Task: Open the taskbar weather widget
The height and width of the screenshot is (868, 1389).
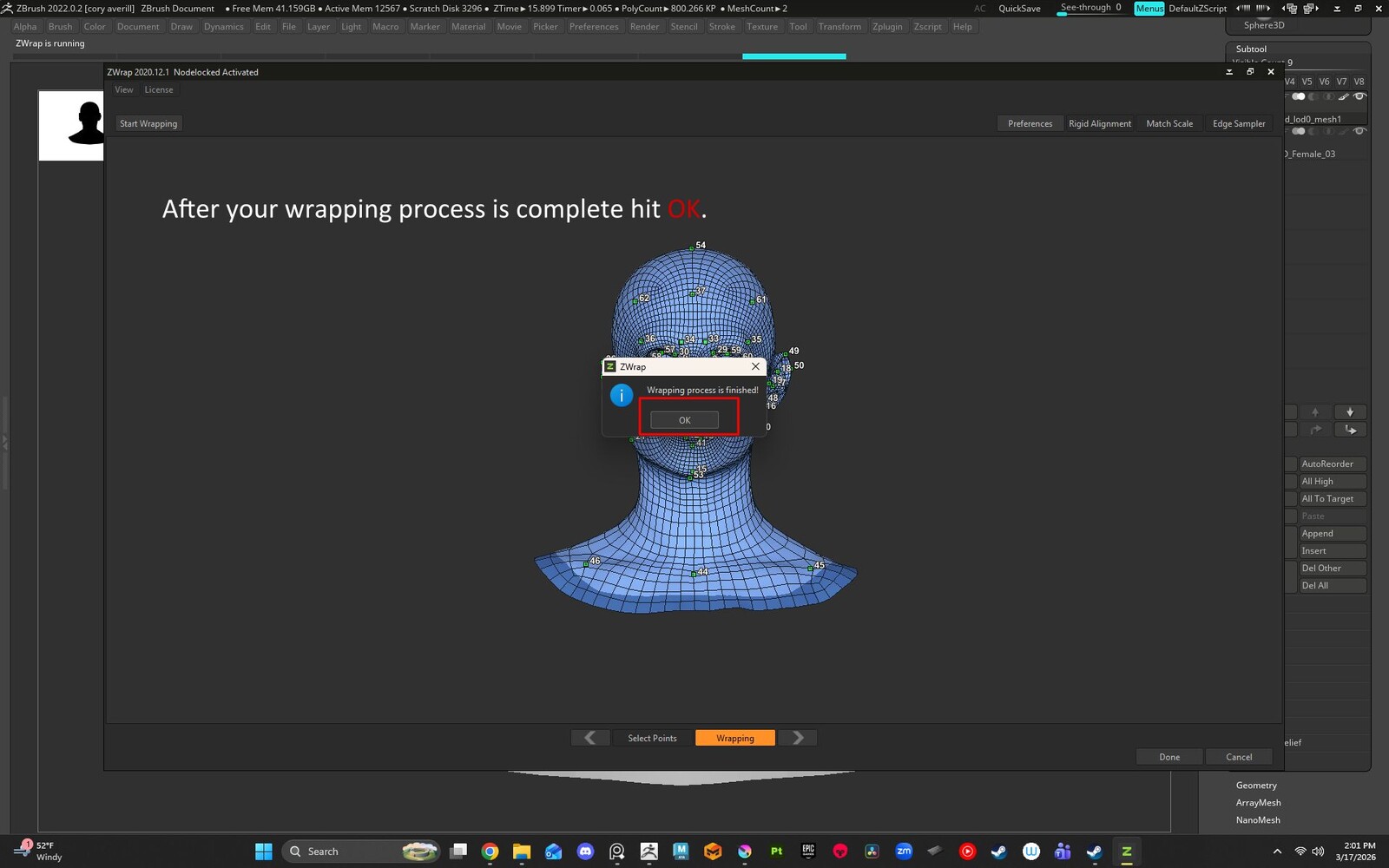Action: point(40,852)
